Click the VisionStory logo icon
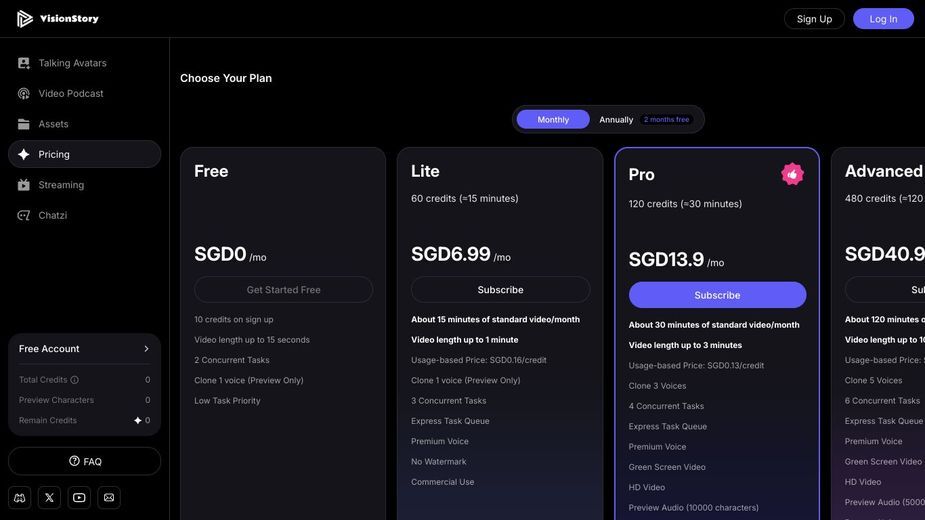925x520 pixels. coord(24,19)
